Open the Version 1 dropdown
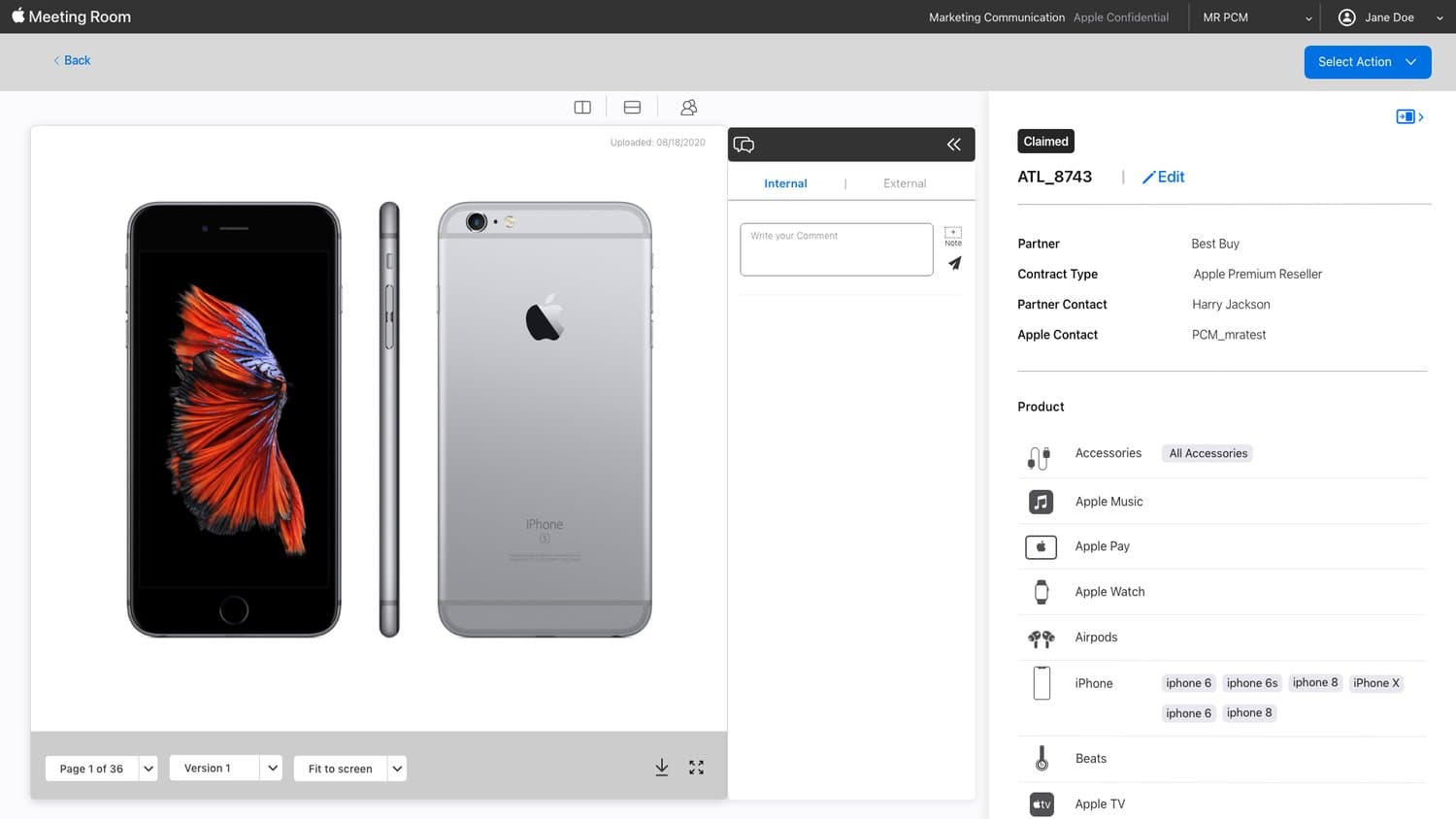1456x819 pixels. (x=226, y=768)
